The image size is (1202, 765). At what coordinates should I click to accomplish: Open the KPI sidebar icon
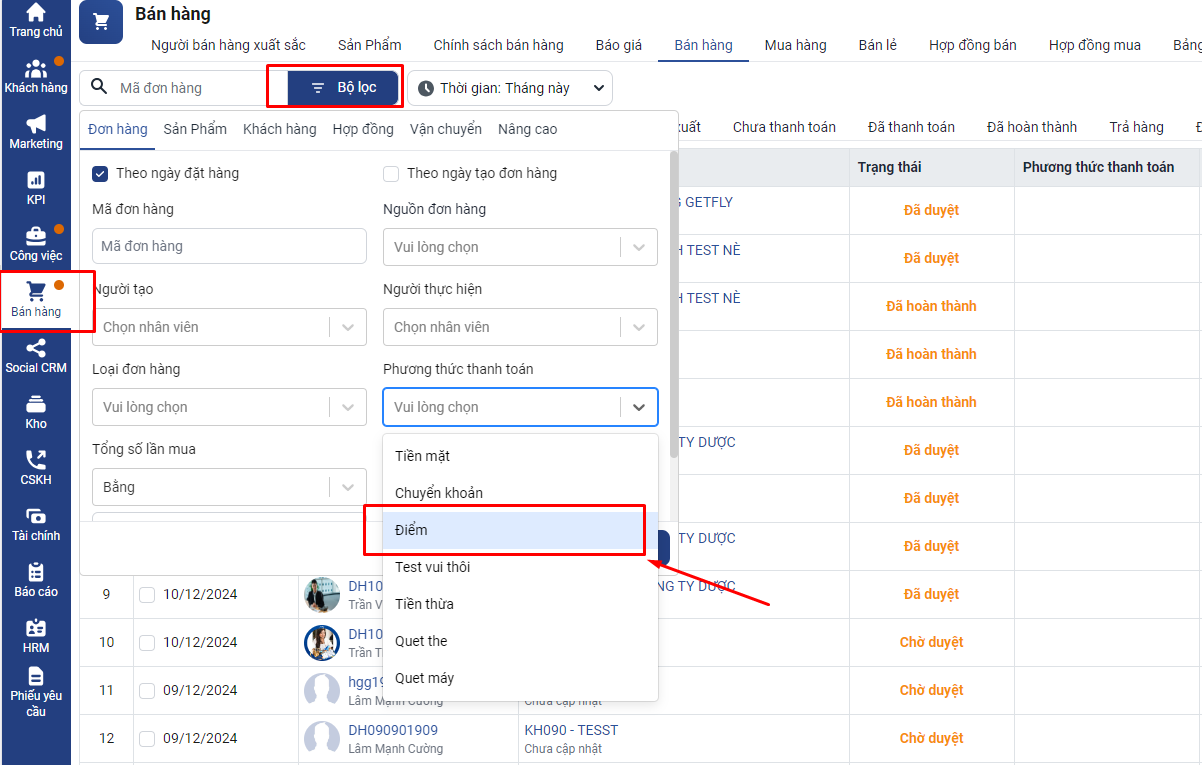[x=36, y=188]
